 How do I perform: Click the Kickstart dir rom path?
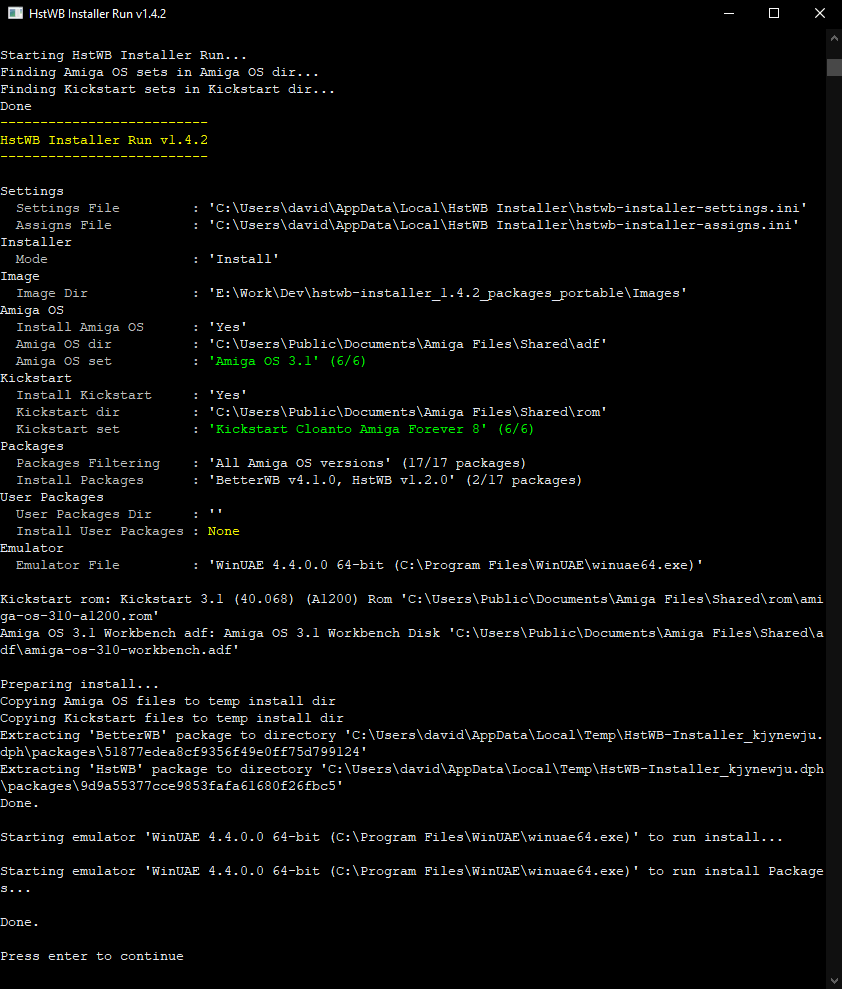tap(407, 413)
